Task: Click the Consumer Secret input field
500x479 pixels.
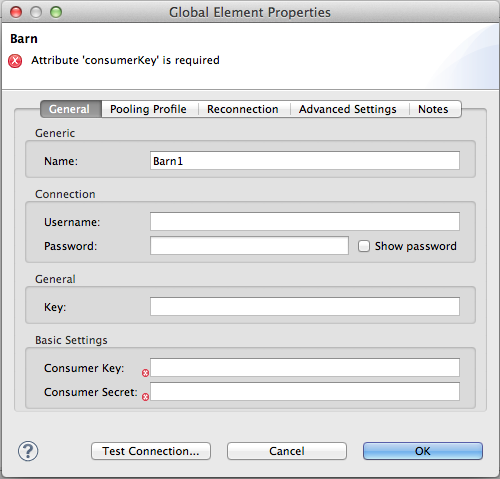Action: tap(305, 391)
